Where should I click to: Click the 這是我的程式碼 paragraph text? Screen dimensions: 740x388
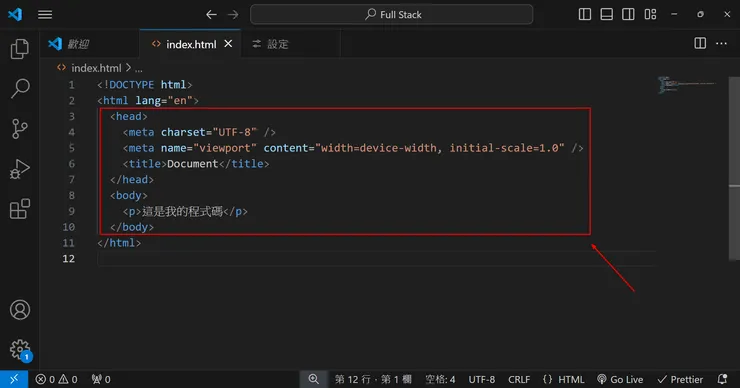point(183,211)
